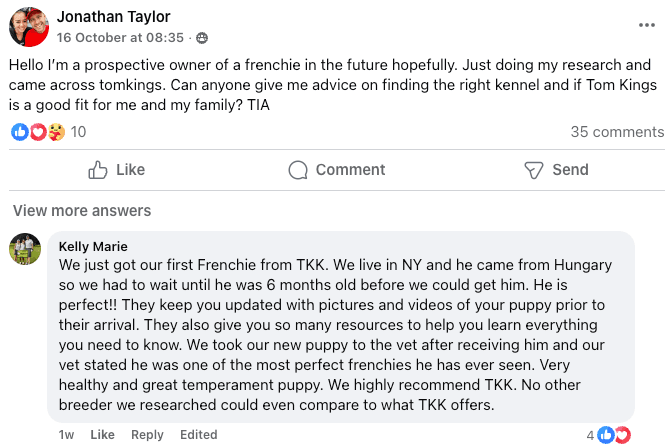
Task: Click the Comment speech bubble icon
Action: [x=298, y=170]
